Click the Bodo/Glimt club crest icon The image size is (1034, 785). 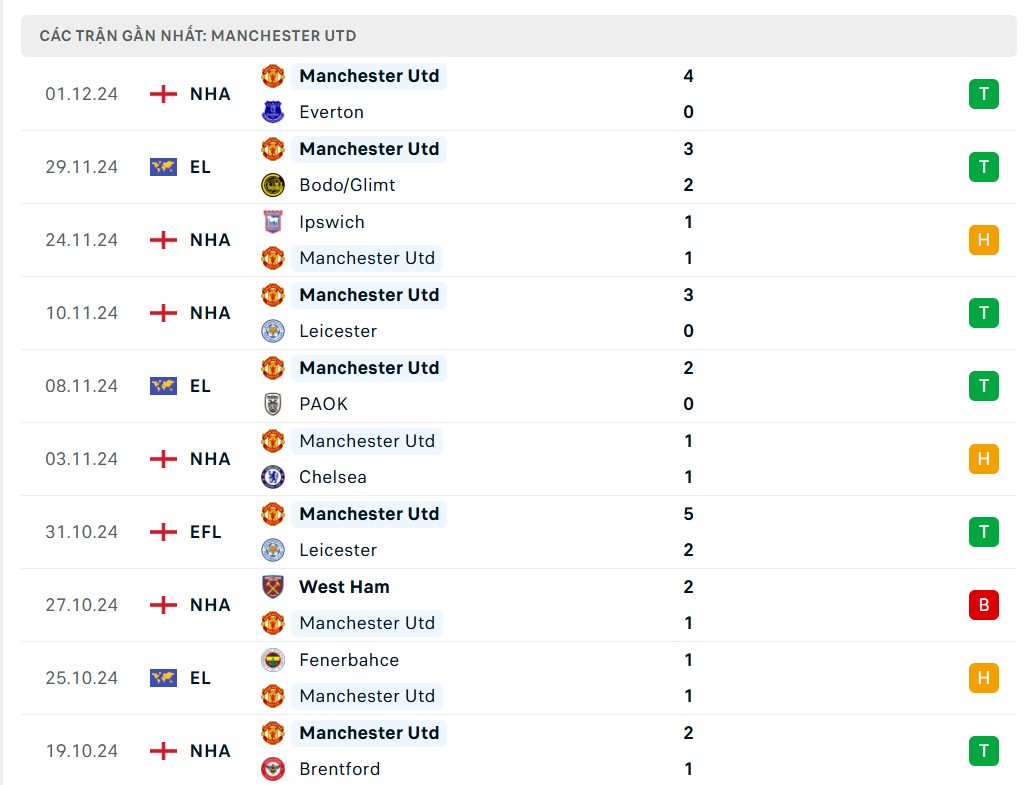click(272, 185)
